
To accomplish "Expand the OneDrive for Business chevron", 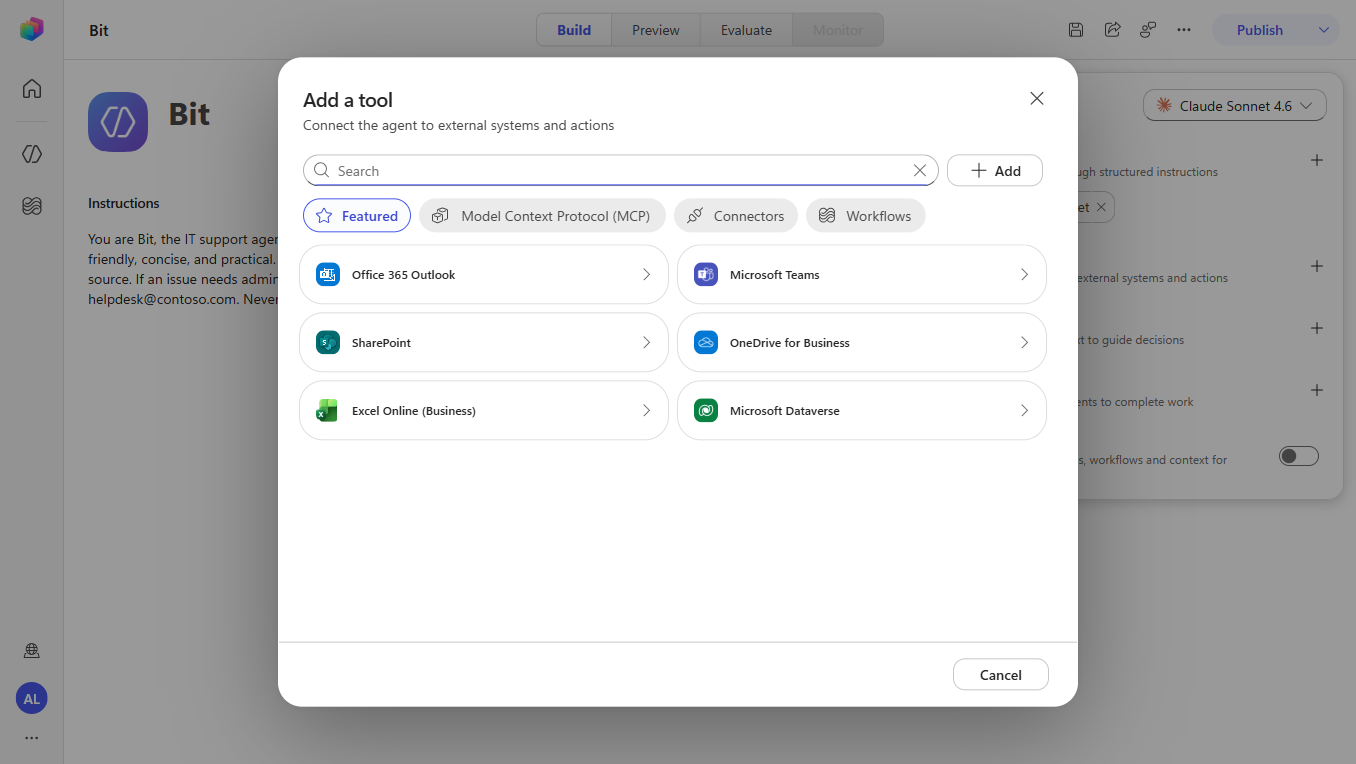I will coord(1024,342).
